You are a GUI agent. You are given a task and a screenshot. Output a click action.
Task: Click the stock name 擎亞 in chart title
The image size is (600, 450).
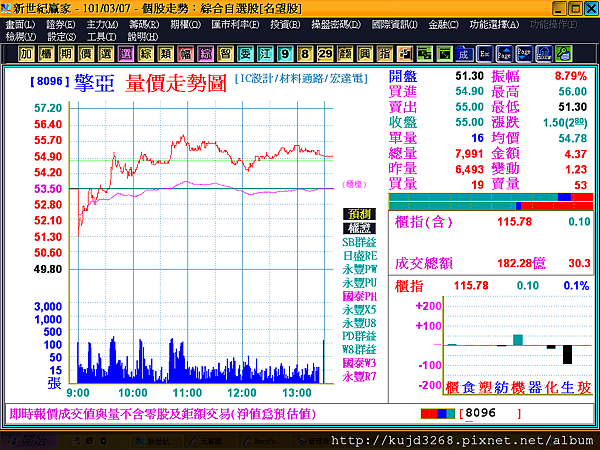point(94,83)
